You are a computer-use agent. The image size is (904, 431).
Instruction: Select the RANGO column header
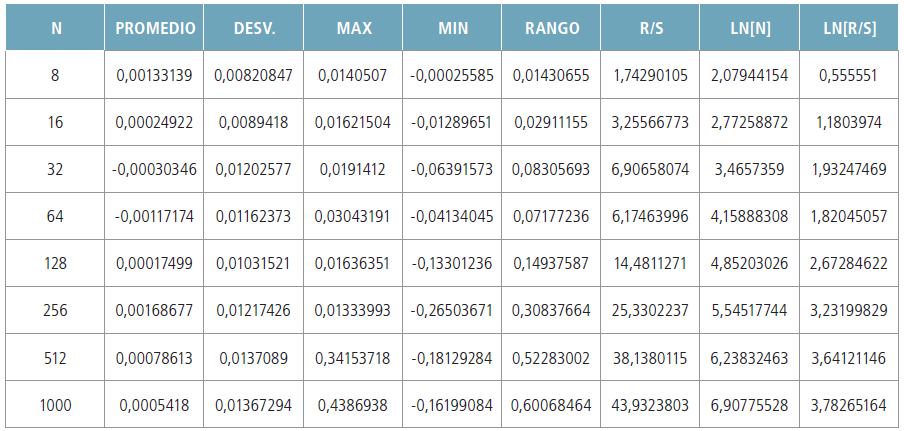coord(552,28)
